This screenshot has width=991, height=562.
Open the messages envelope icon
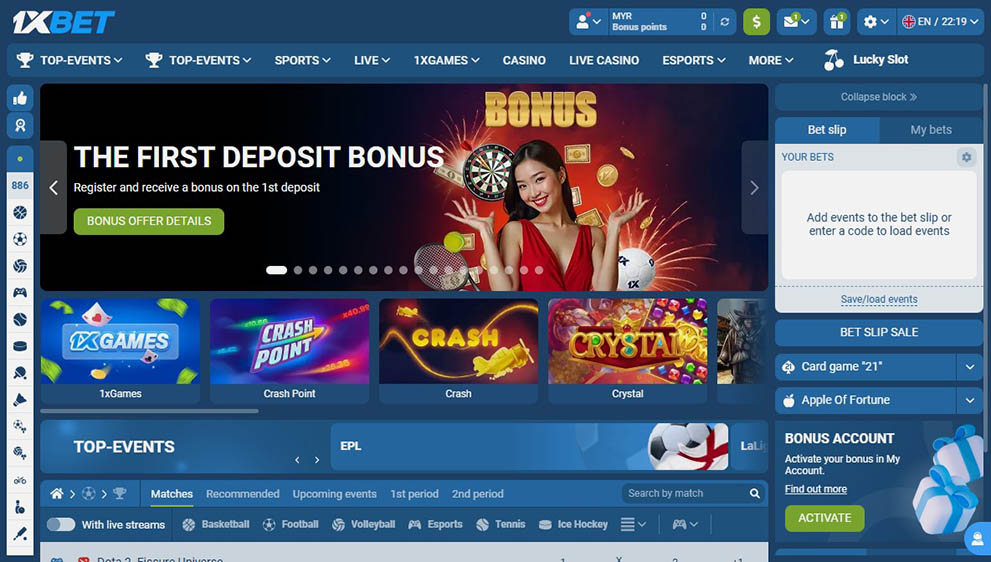797,22
